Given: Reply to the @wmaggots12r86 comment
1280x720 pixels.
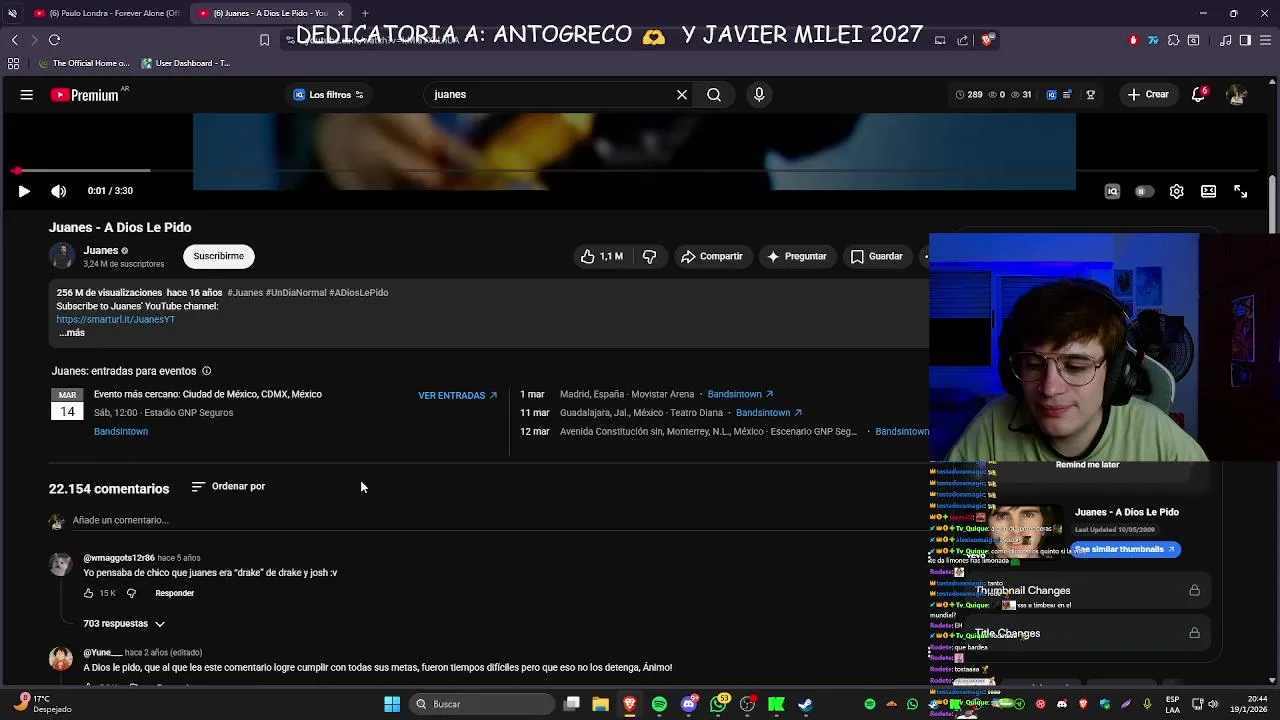Looking at the screenshot, I should pyautogui.click(x=174, y=593).
